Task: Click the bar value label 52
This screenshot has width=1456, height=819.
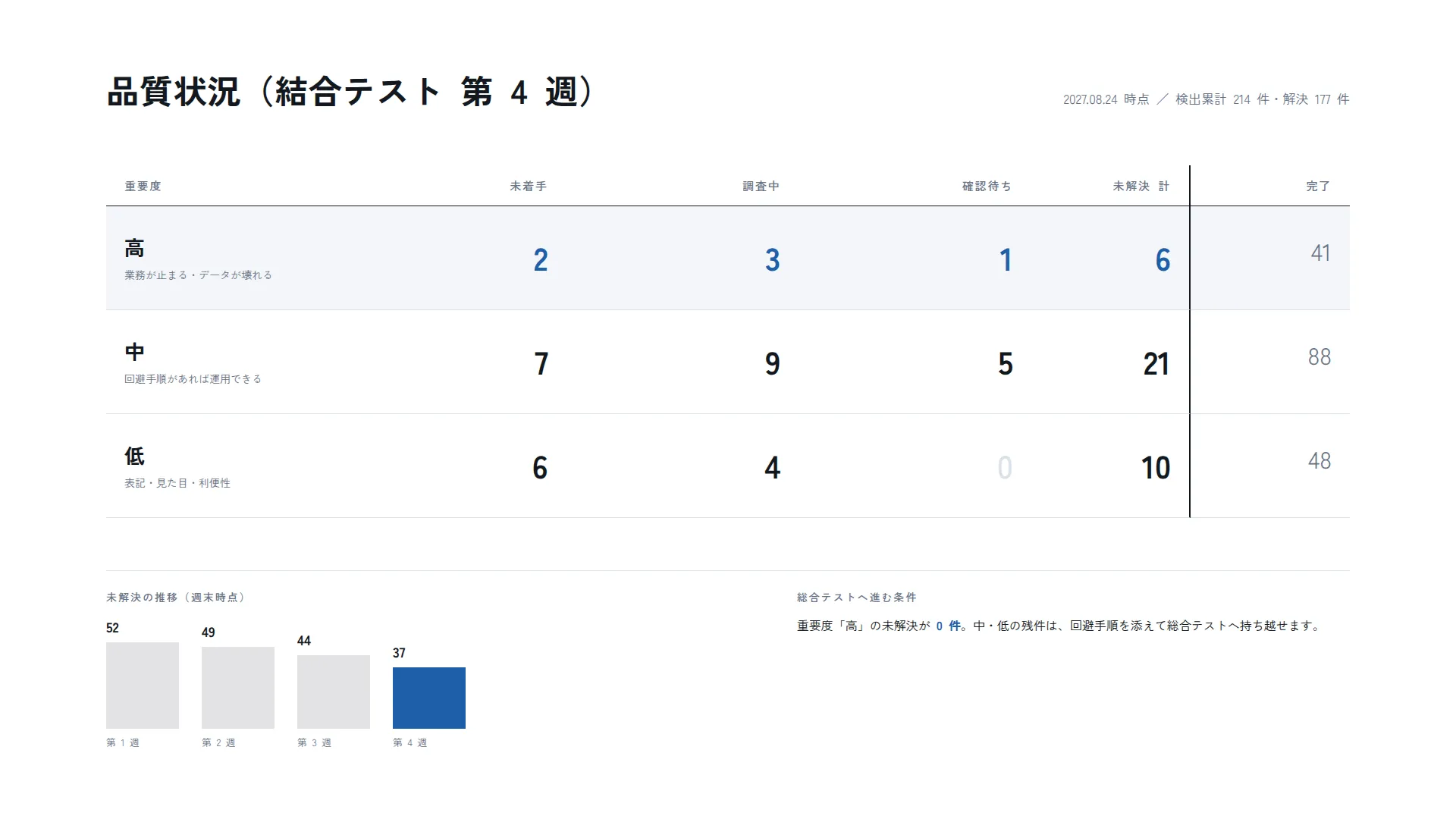Action: point(112,628)
